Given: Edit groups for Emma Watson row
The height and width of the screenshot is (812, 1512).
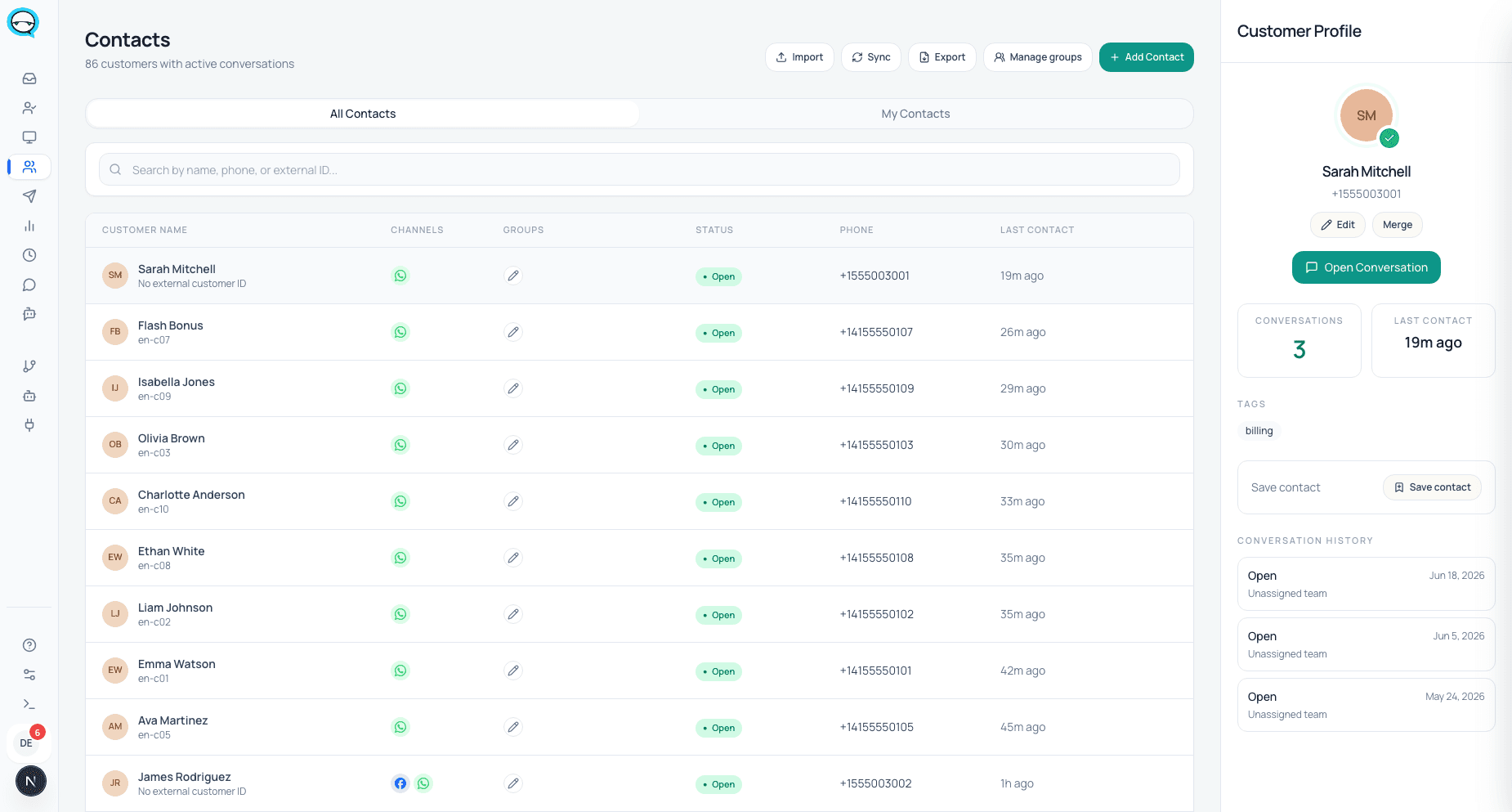Looking at the screenshot, I should pyautogui.click(x=513, y=671).
